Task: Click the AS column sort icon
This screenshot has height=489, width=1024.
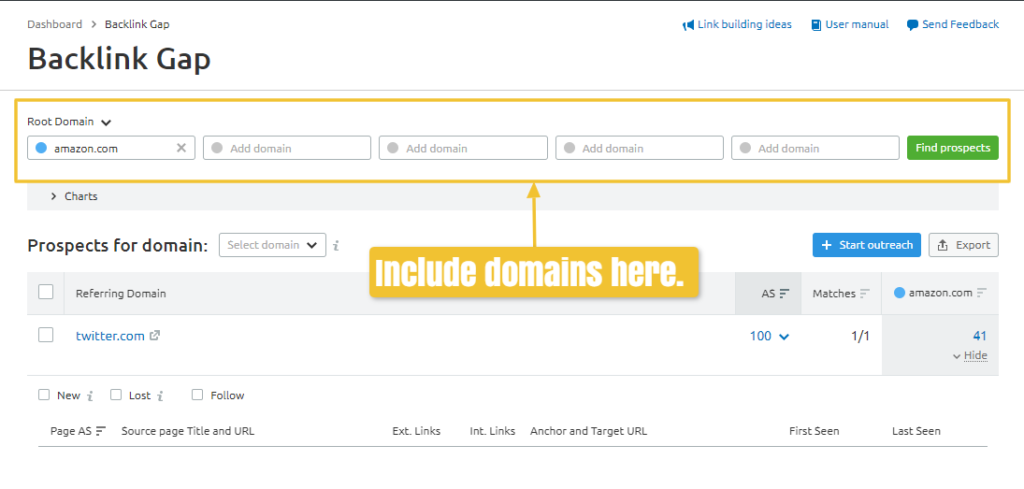Action: click(784, 294)
